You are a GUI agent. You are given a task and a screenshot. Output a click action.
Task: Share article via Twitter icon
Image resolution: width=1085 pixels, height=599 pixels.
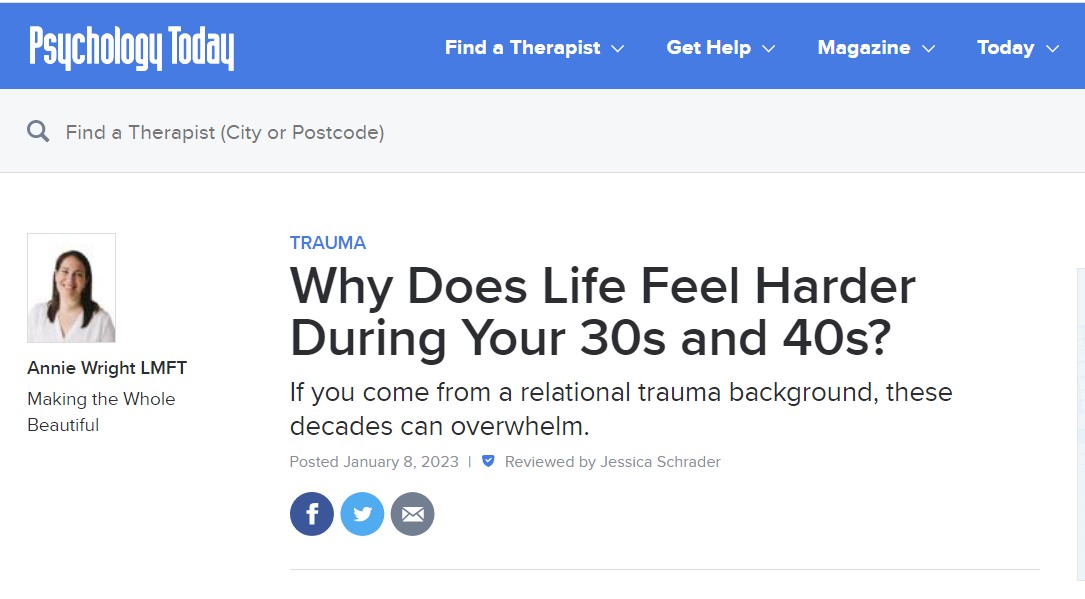click(x=362, y=514)
